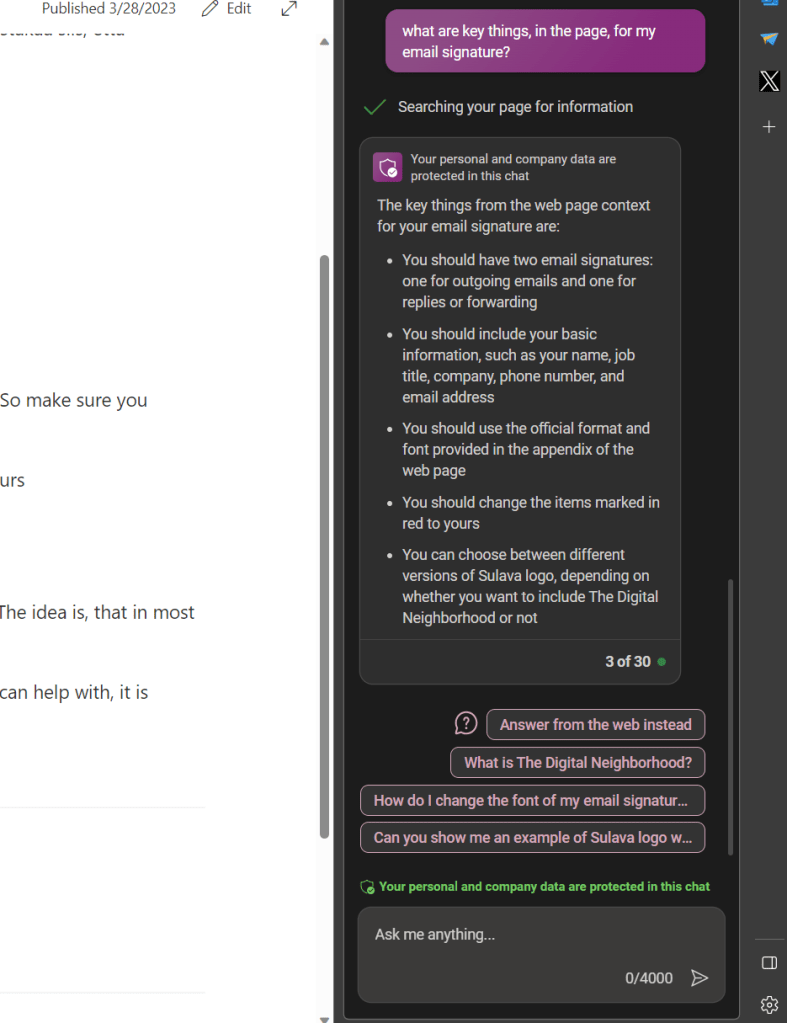Click the green shield icon above the input
Viewport: 787px width, 1023px height.
(367, 887)
